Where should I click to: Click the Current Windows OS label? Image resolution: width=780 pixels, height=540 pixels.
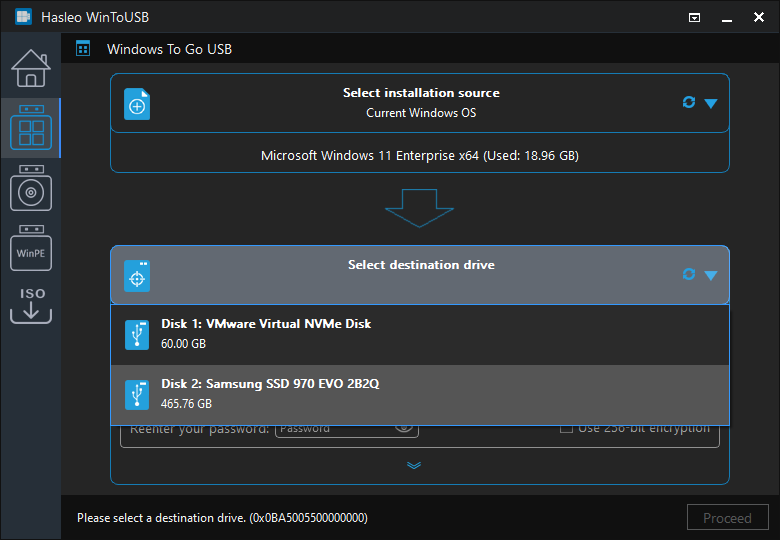(421, 113)
